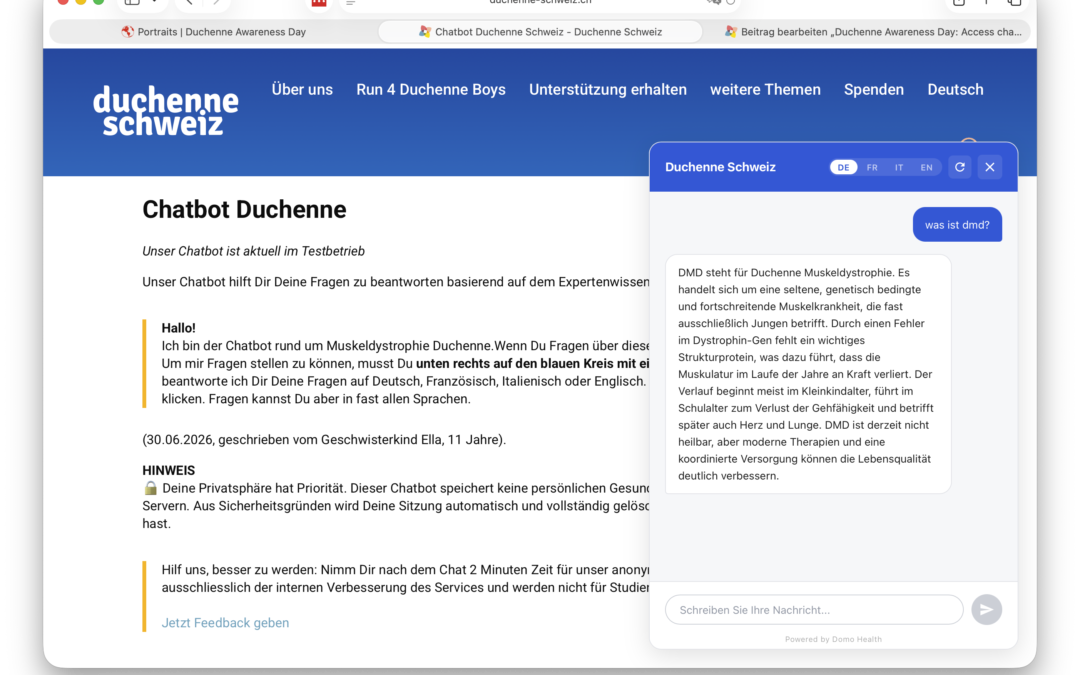Viewport: 1080px width, 675px height.
Task: Click the Powered by Domo Health text
Action: coord(833,639)
